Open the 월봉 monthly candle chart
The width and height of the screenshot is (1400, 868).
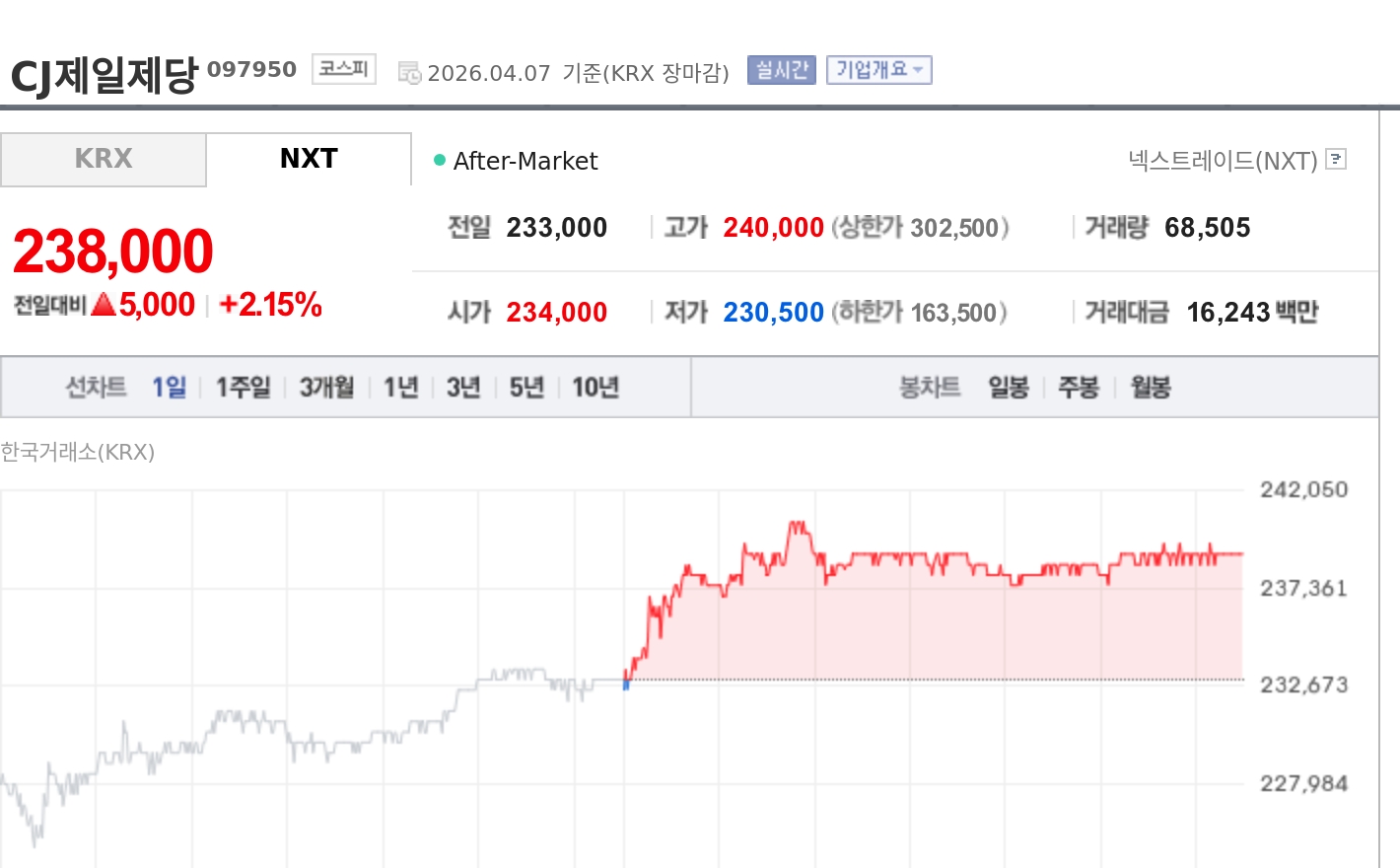click(x=1150, y=387)
